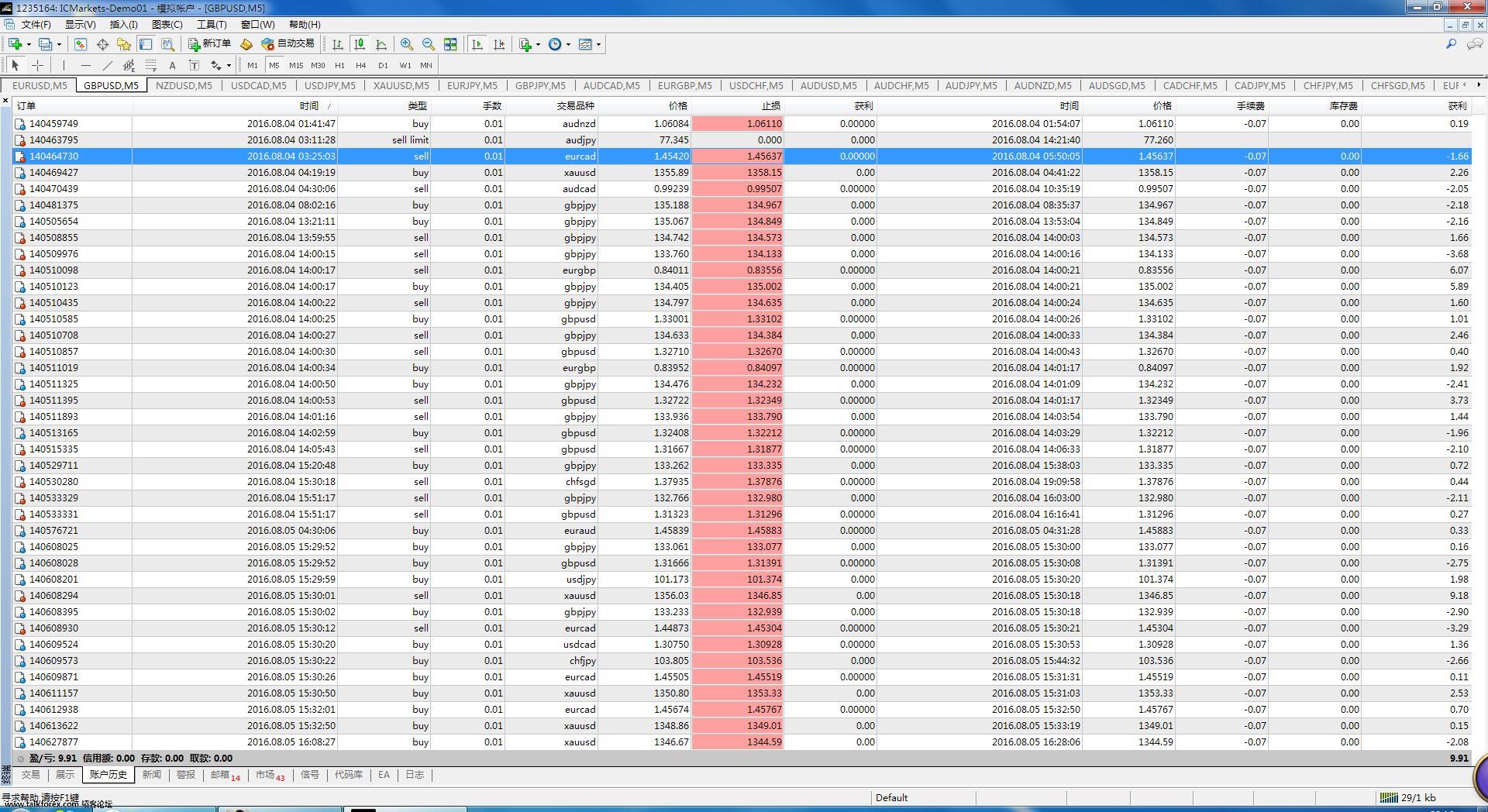This screenshot has width=1488, height=812.
Task: Select the cursor arrow tool
Action: (x=15, y=66)
